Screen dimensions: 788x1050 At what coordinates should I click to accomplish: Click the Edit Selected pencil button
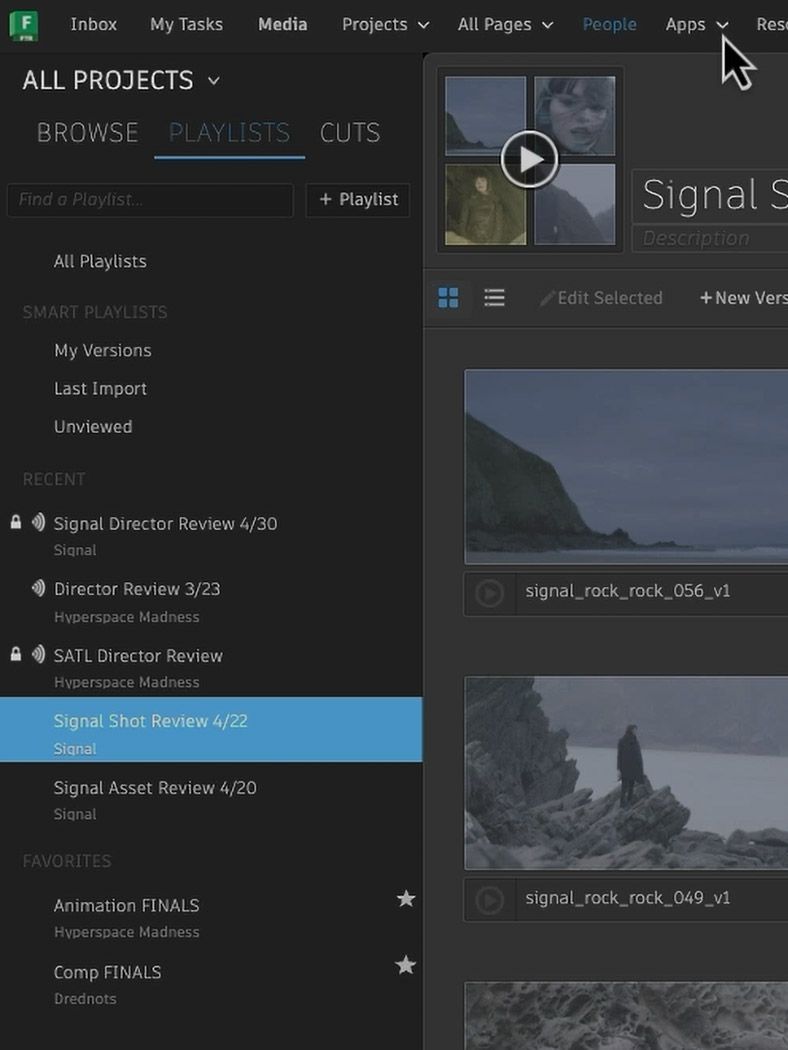(x=601, y=298)
